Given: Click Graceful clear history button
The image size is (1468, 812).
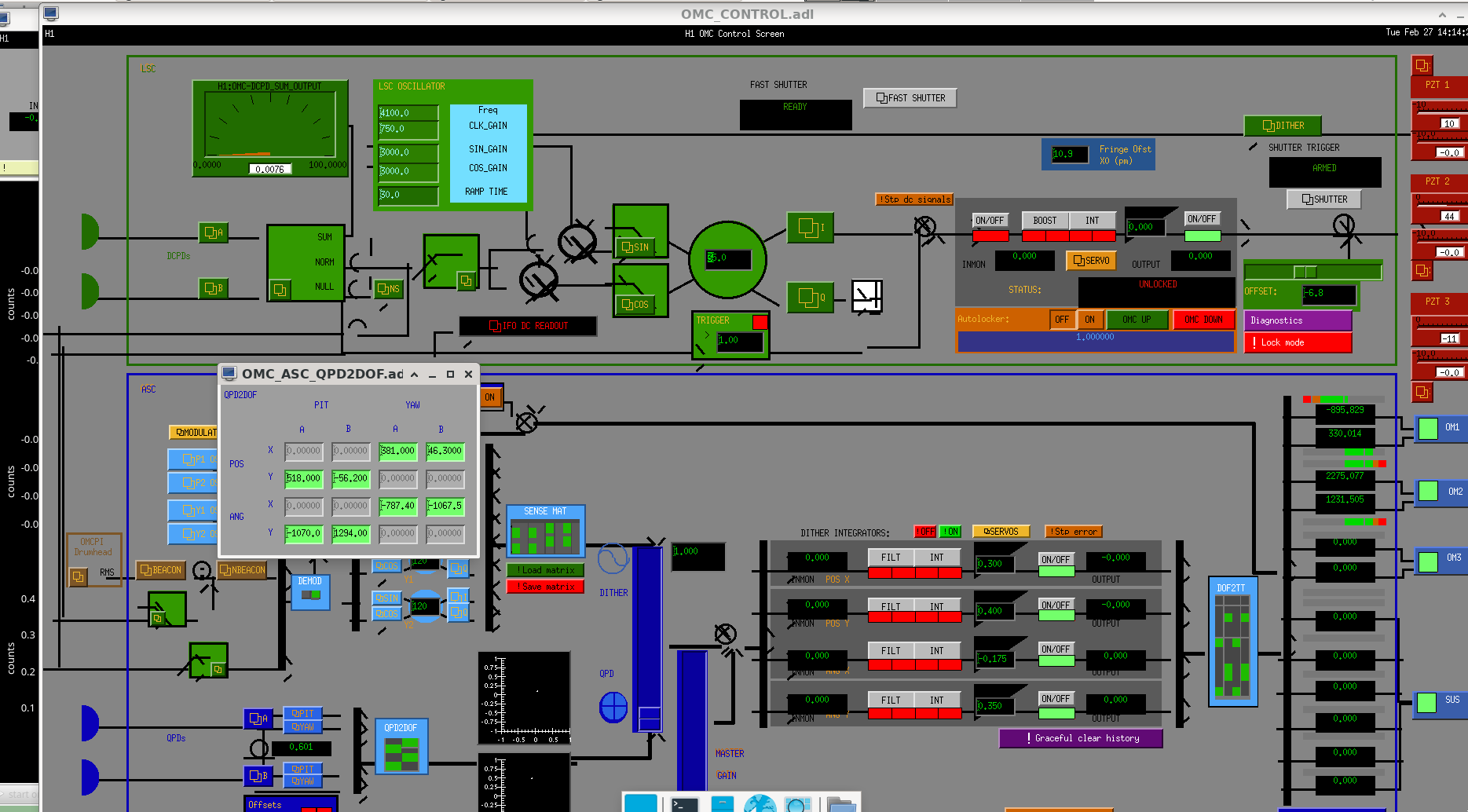Looking at the screenshot, I should tap(1081, 738).
